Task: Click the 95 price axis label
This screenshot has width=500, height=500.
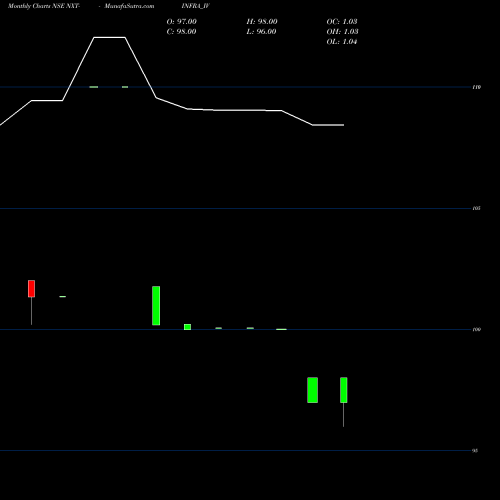Action: tap(475, 451)
